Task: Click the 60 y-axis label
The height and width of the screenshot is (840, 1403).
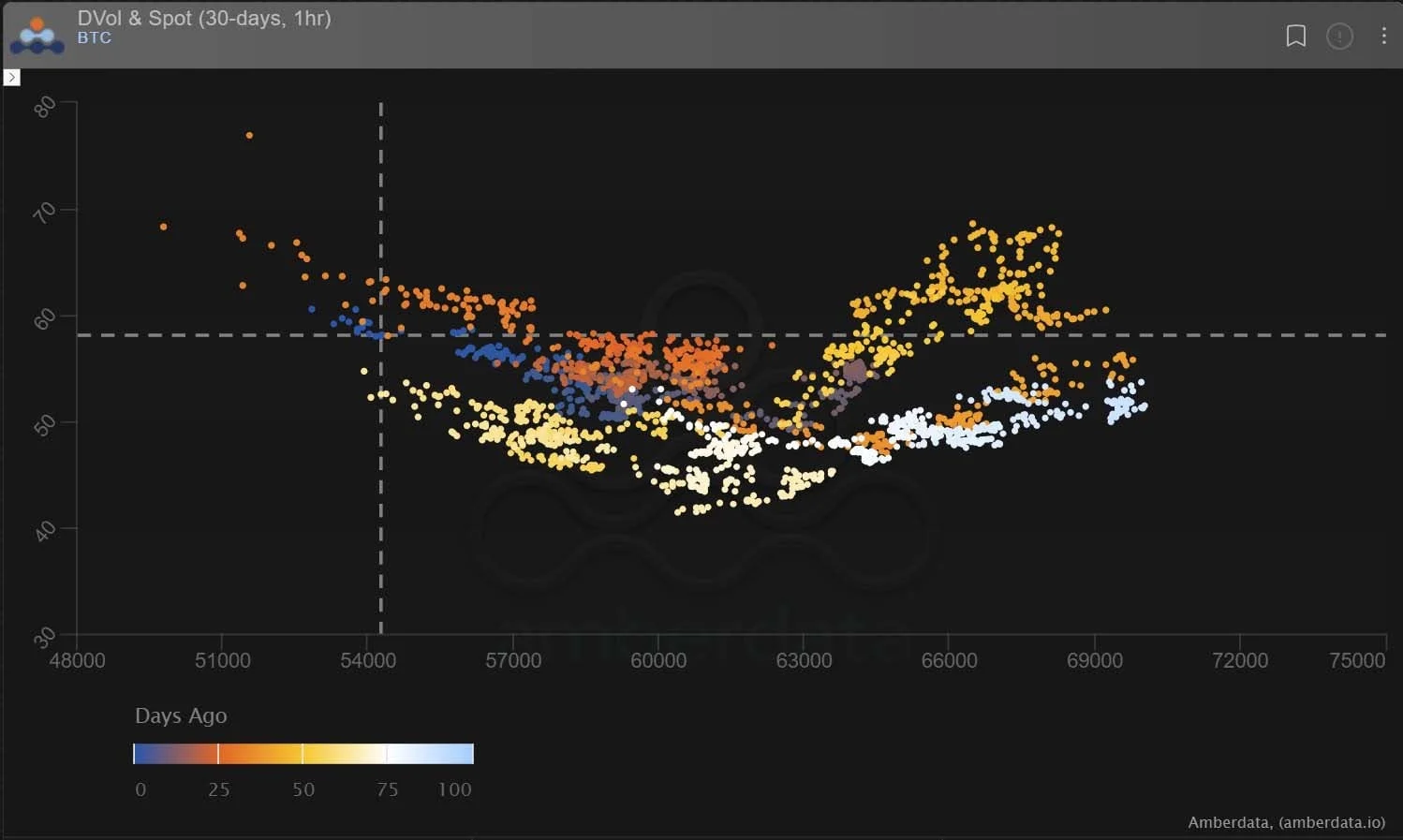Action: 44,320
